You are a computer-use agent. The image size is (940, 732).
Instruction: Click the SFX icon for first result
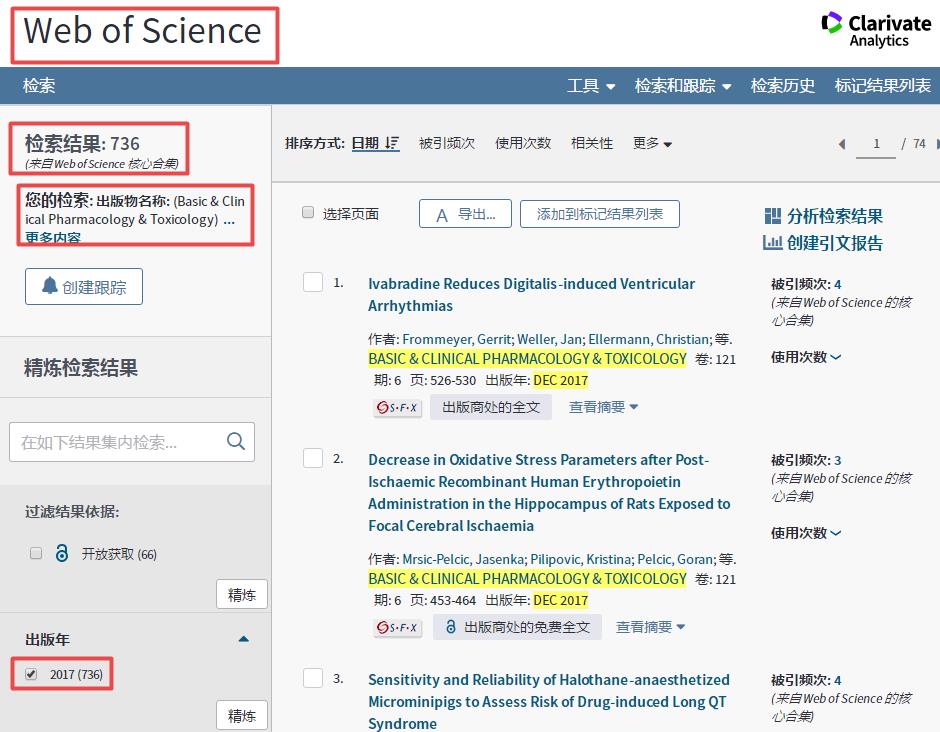point(397,408)
